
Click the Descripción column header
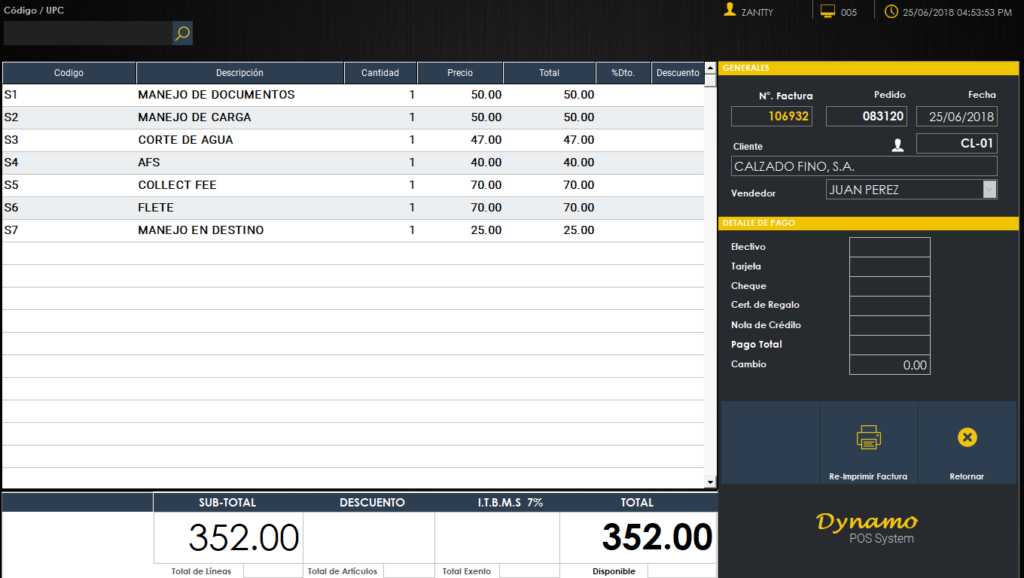click(x=240, y=73)
